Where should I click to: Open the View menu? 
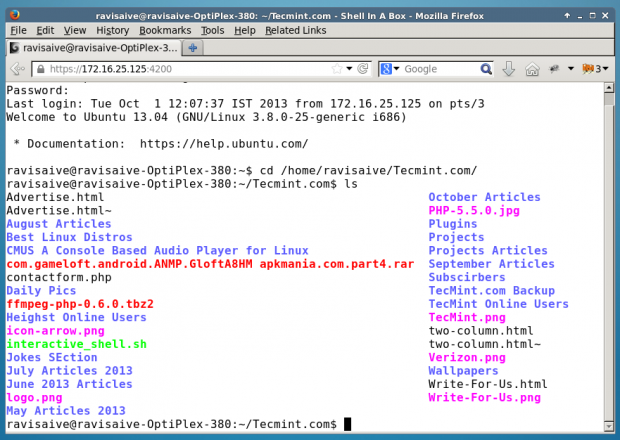tap(75, 30)
